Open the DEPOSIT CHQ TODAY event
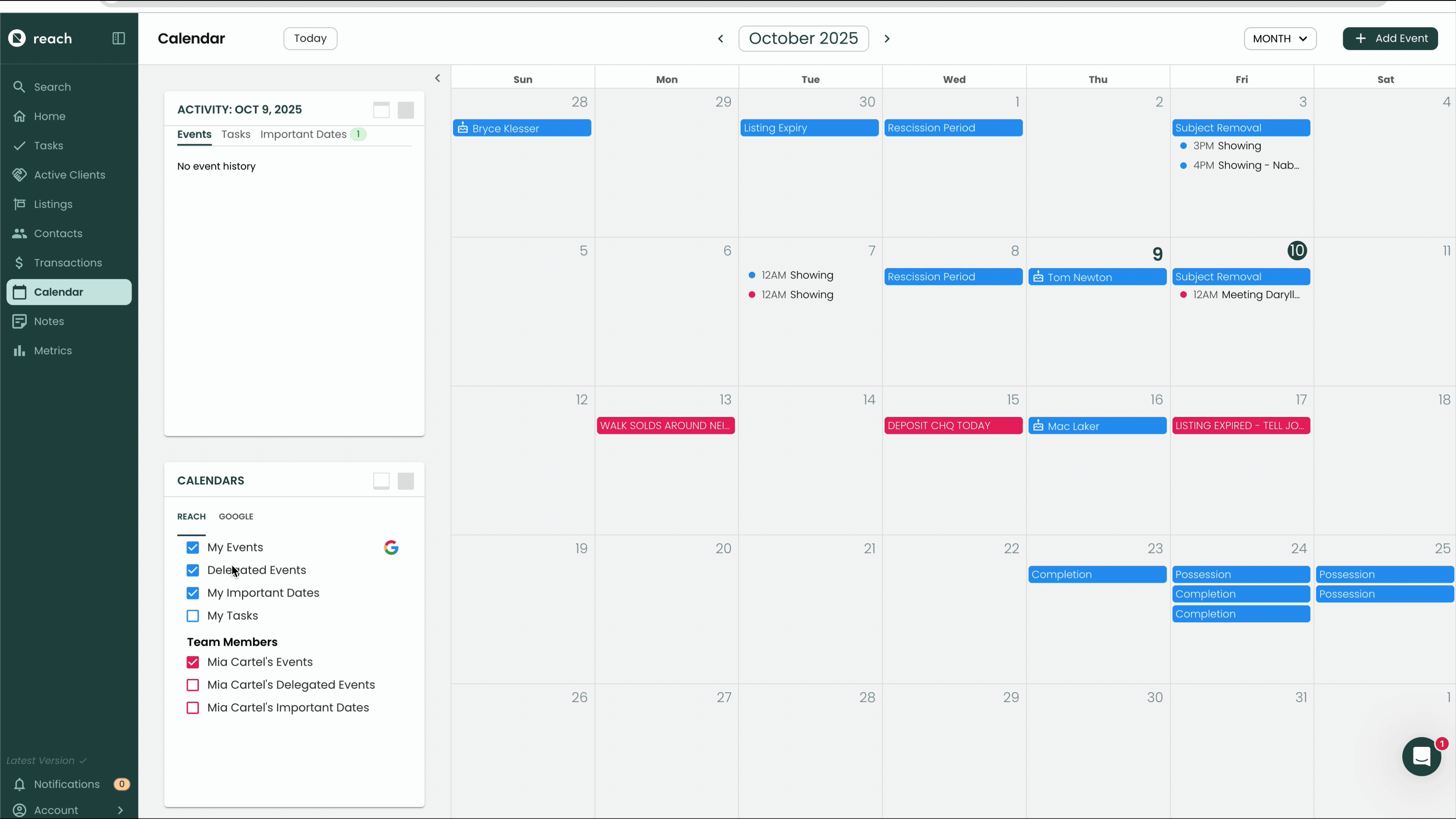Image resolution: width=1456 pixels, height=819 pixels. click(953, 426)
